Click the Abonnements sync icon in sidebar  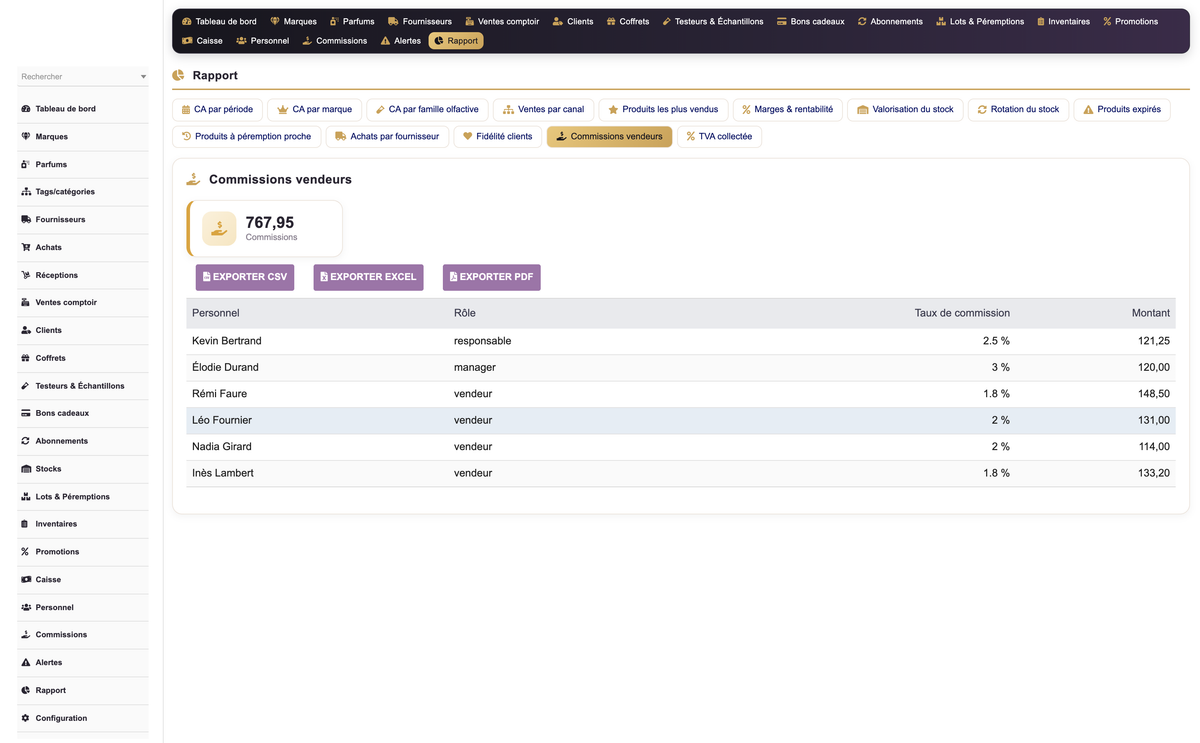(x=25, y=441)
